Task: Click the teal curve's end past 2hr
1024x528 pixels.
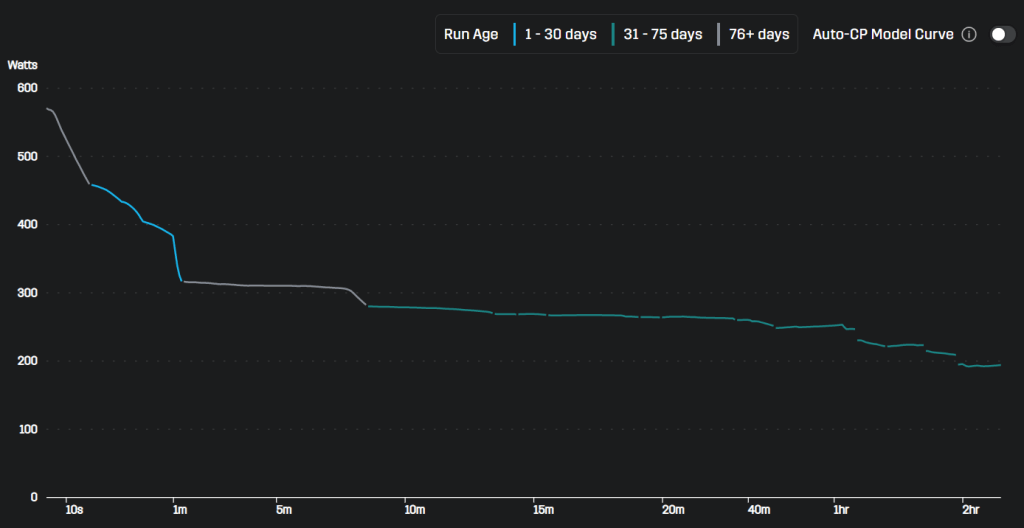Action: pos(998,365)
